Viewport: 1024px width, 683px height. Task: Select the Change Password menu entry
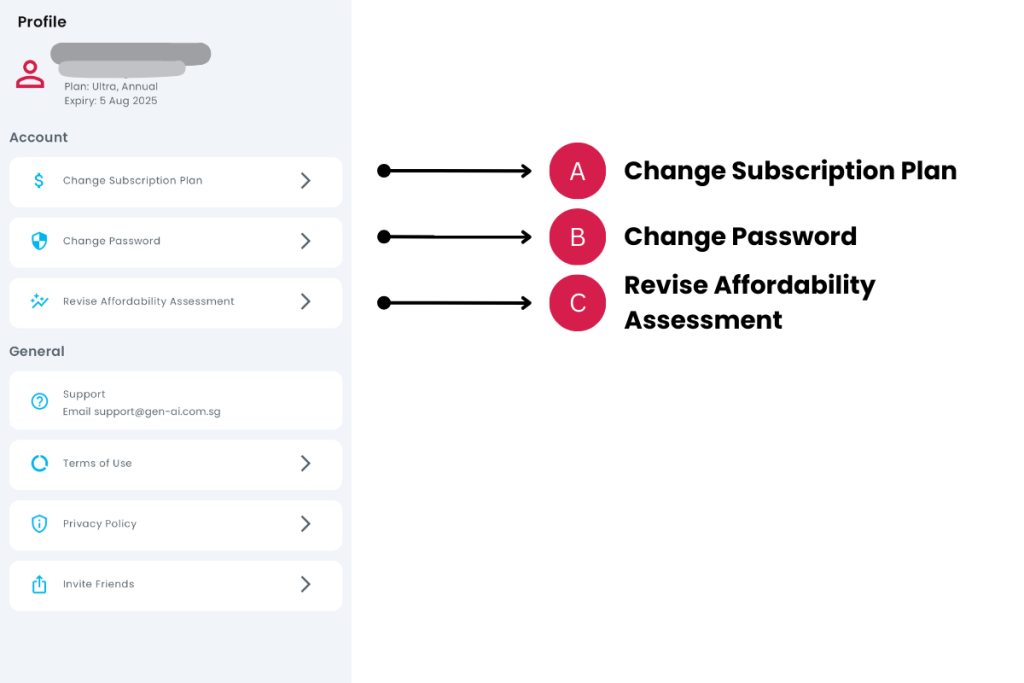point(112,241)
